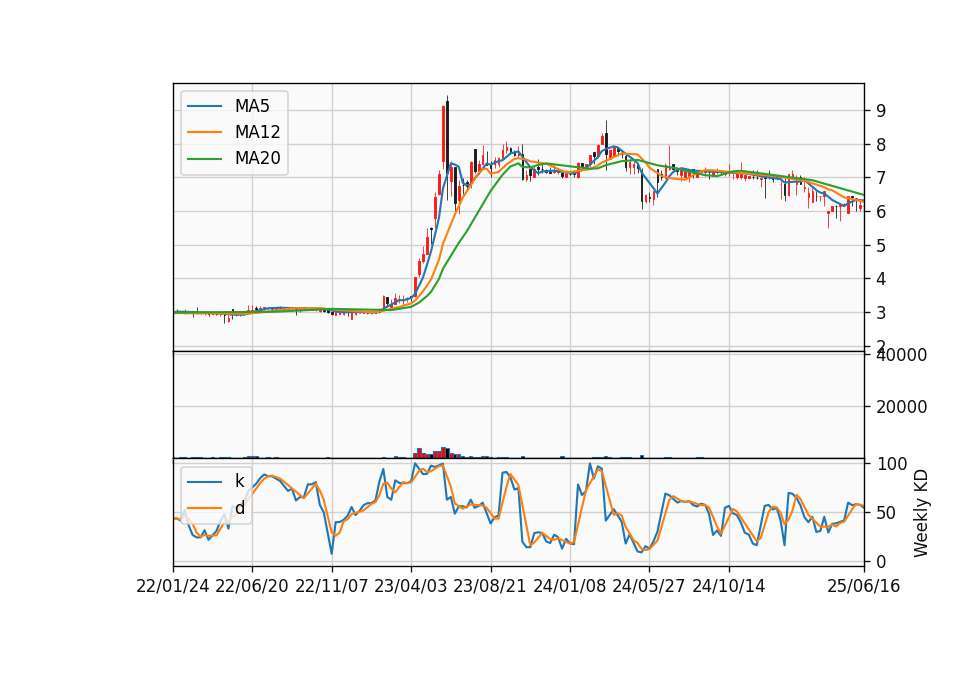Click the date label 24/05/27
The width and height of the screenshot is (960, 690).
[649, 586]
